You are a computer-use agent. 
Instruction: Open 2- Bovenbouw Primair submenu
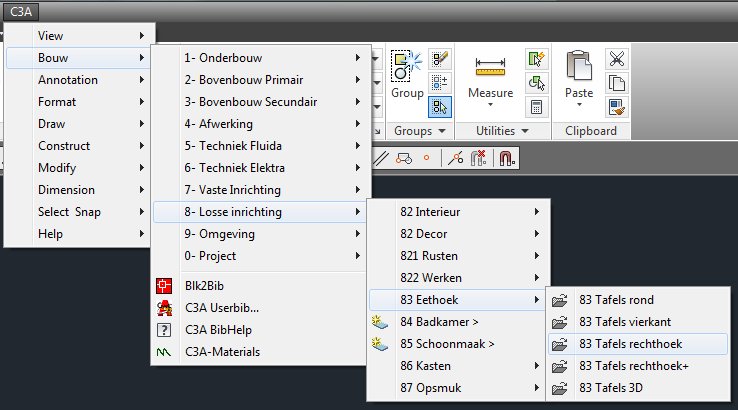pyautogui.click(x=259, y=80)
